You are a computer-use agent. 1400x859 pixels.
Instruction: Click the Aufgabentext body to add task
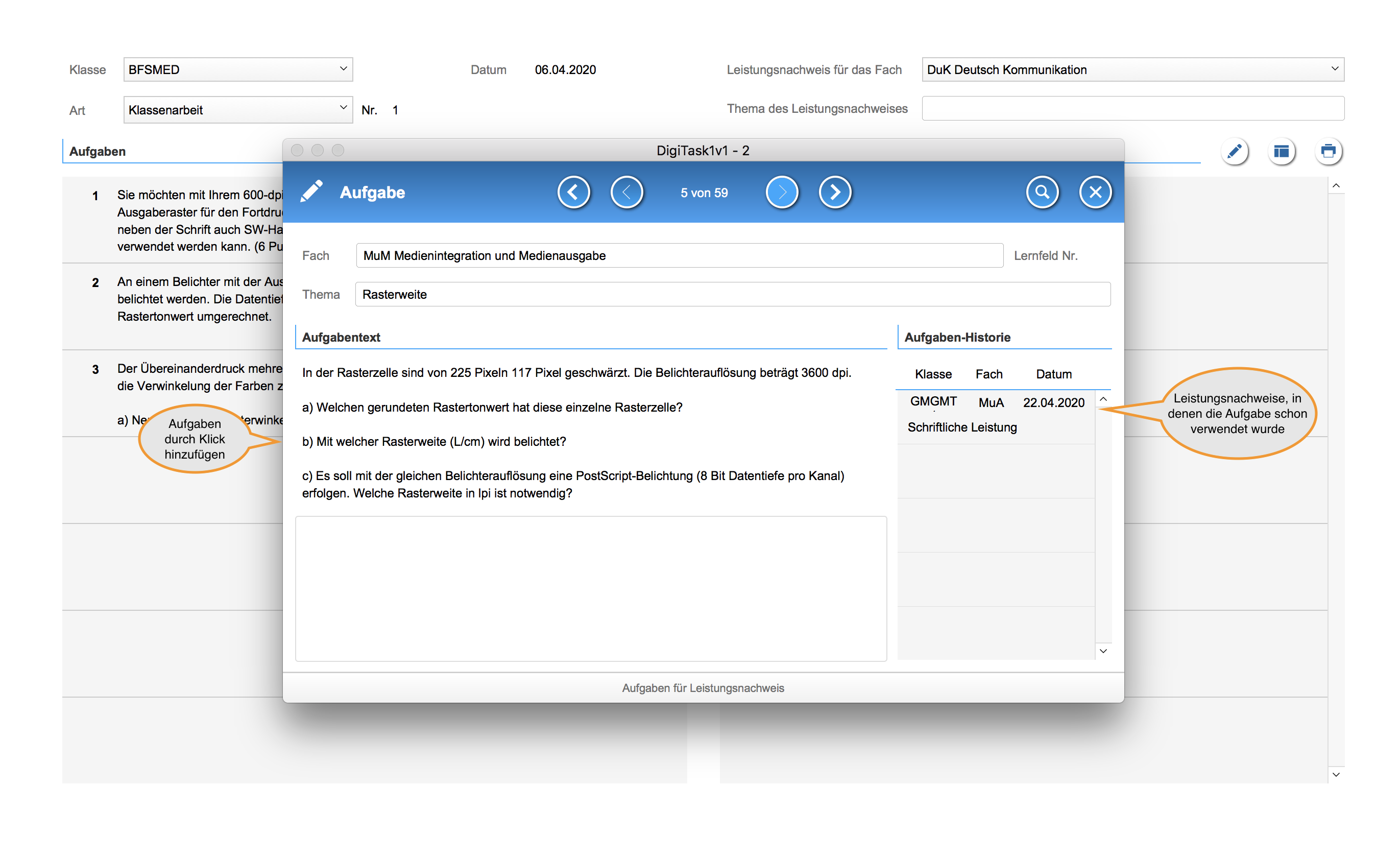pos(590,432)
